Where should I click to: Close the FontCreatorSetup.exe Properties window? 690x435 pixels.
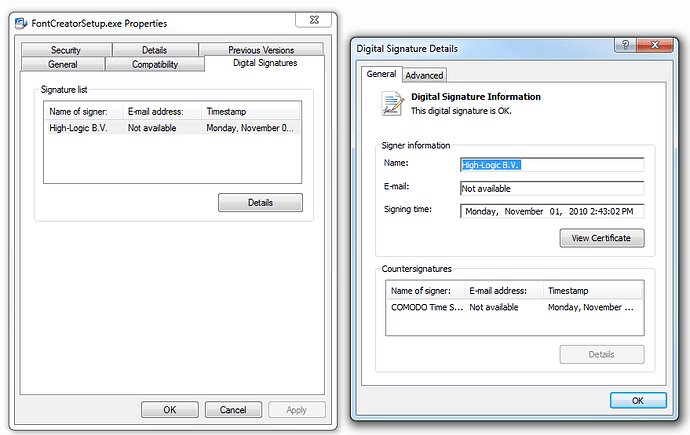314,20
